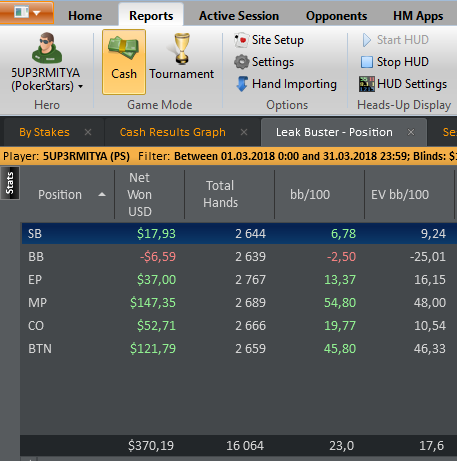Select the BB position row
Viewport: 457px width, 461px height.
[x=239, y=257]
